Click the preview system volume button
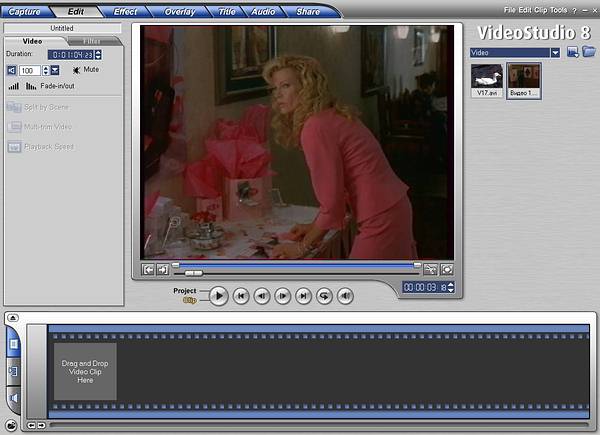600x435 pixels. coord(345,296)
